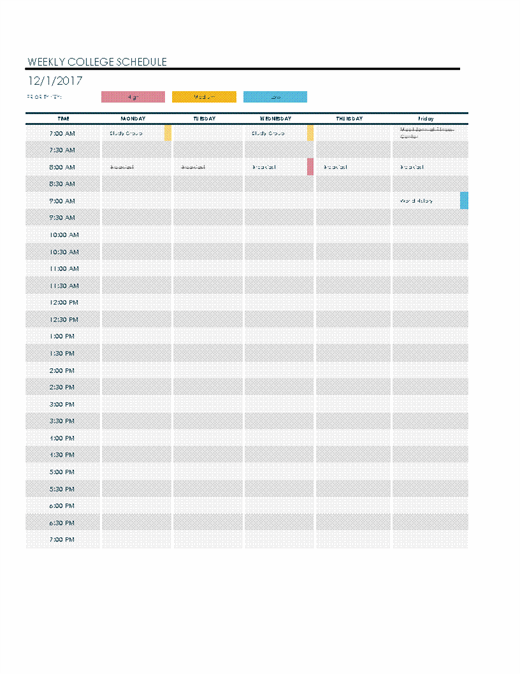520x675 pixels.
Task: Select the 1:00 PM time label
Action: tap(62, 336)
